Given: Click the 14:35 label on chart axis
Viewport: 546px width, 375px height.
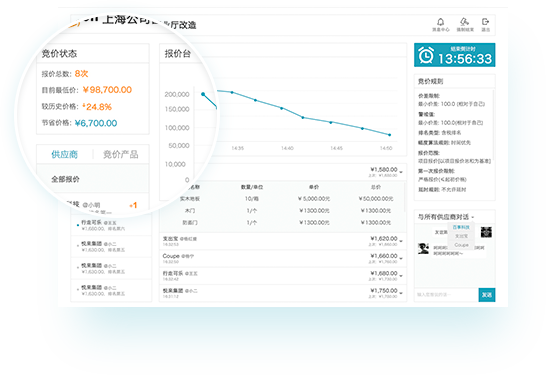Looking at the screenshot, I should 237,148.
